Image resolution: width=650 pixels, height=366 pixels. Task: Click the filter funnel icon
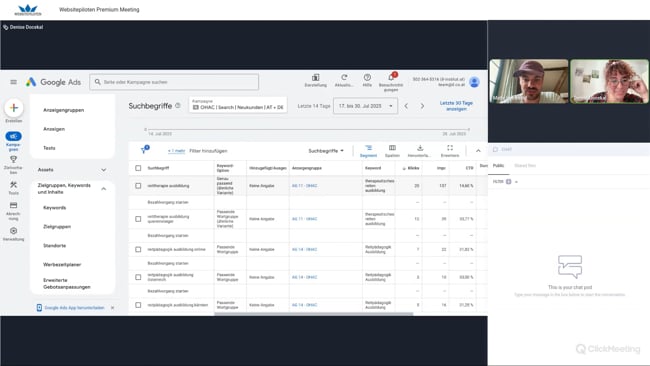[144, 150]
